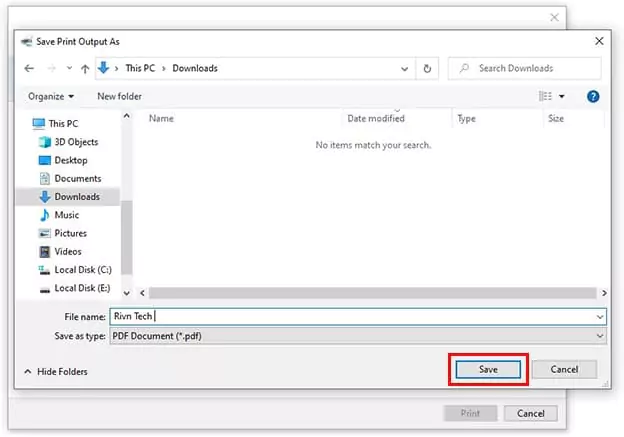This screenshot has width=624, height=437.
Task: Sort files by Name column header
Action: click(161, 119)
